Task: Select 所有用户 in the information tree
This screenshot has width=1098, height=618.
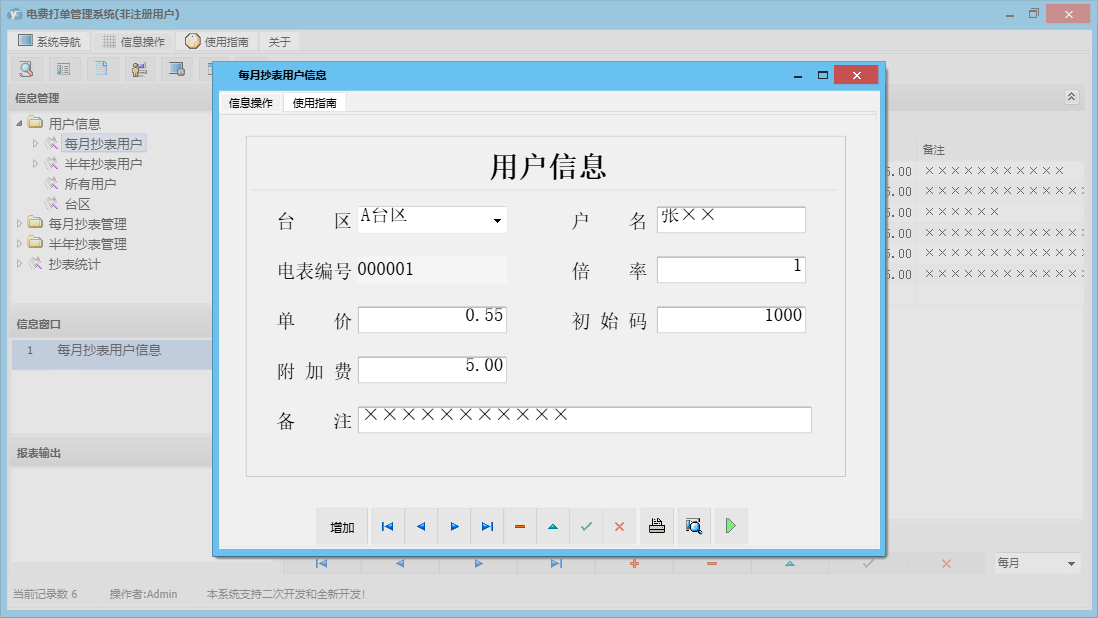Action: coord(92,183)
